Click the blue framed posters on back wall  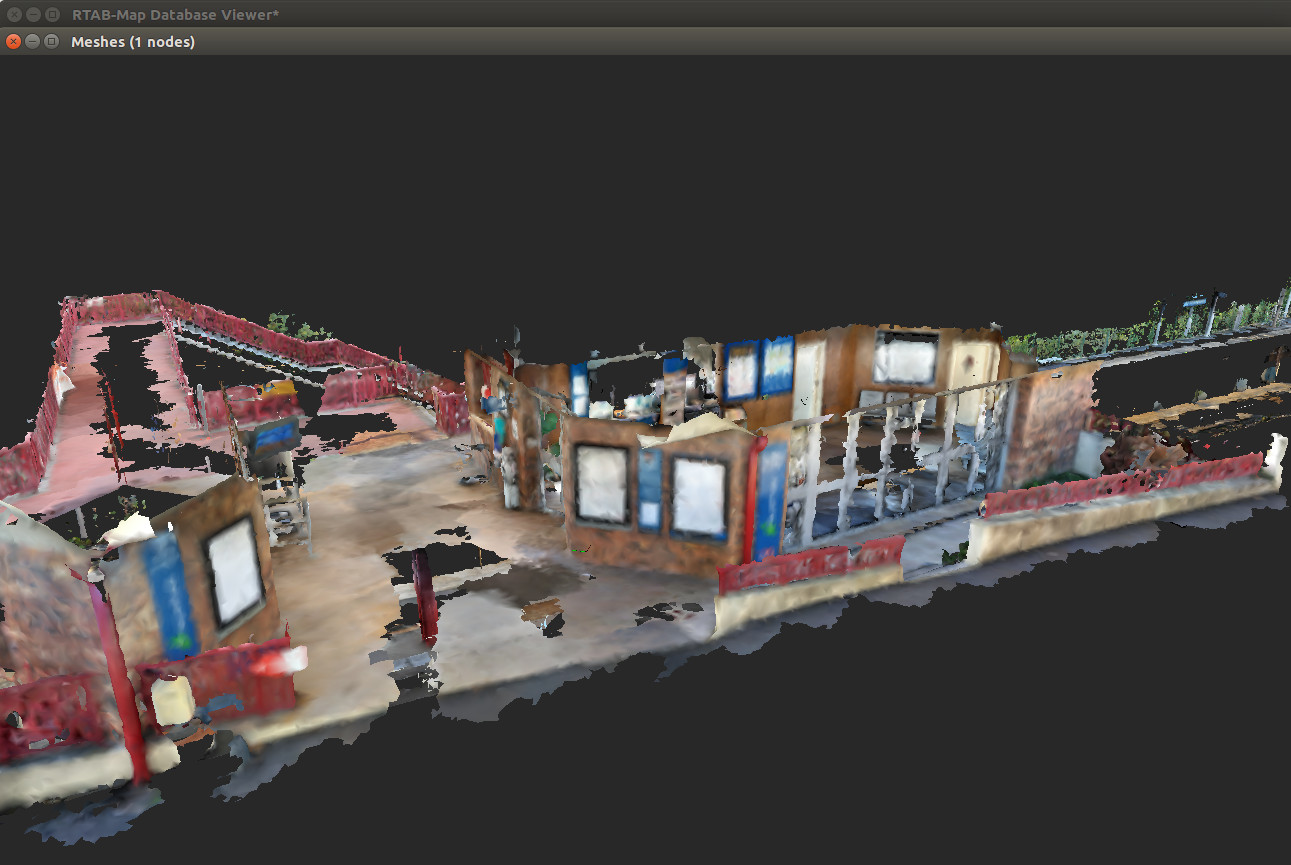point(759,368)
